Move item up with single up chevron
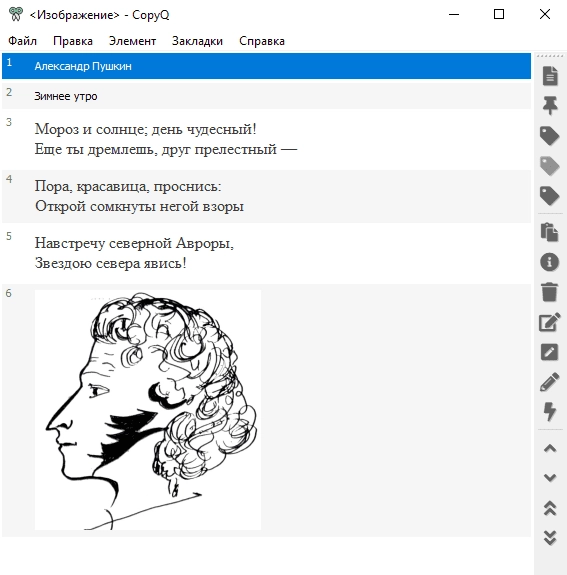Viewport: 567px width, 575px height. tap(550, 448)
